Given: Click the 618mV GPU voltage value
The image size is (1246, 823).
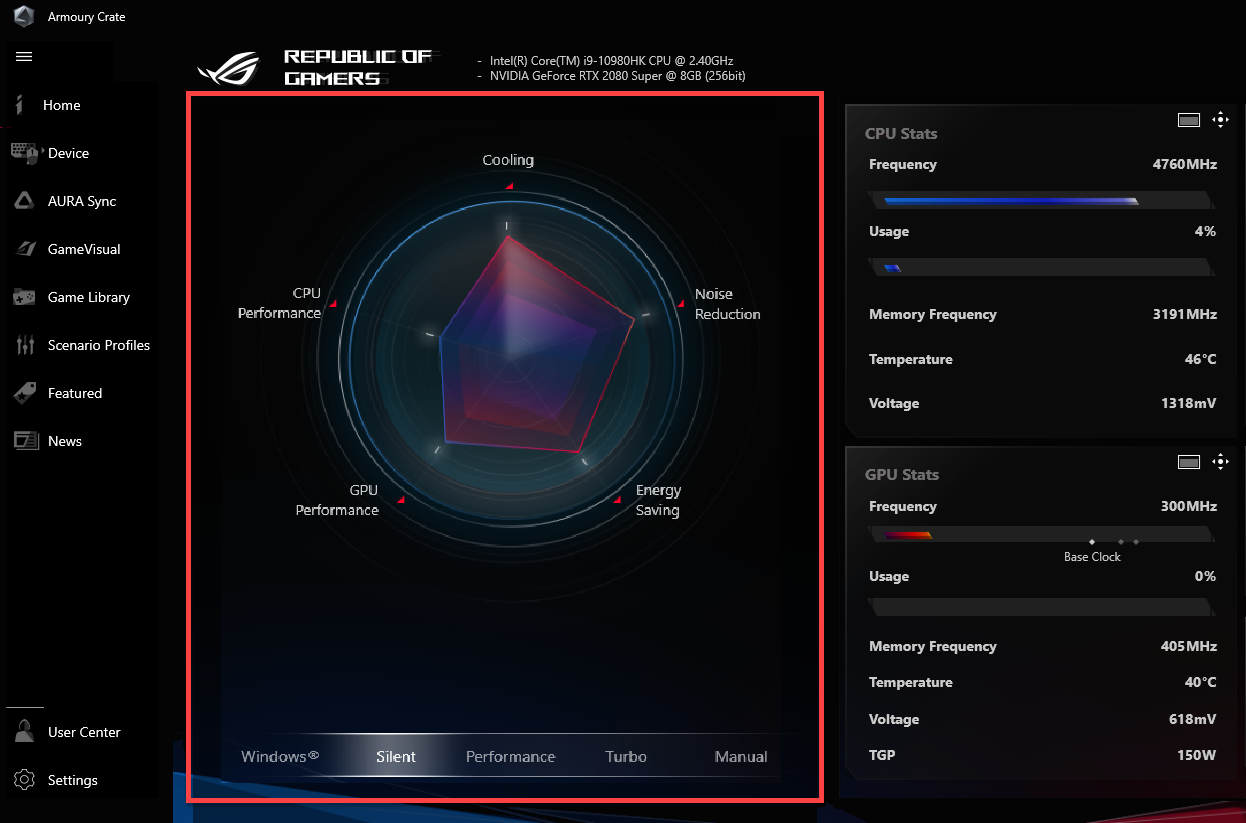Looking at the screenshot, I should tap(1193, 719).
